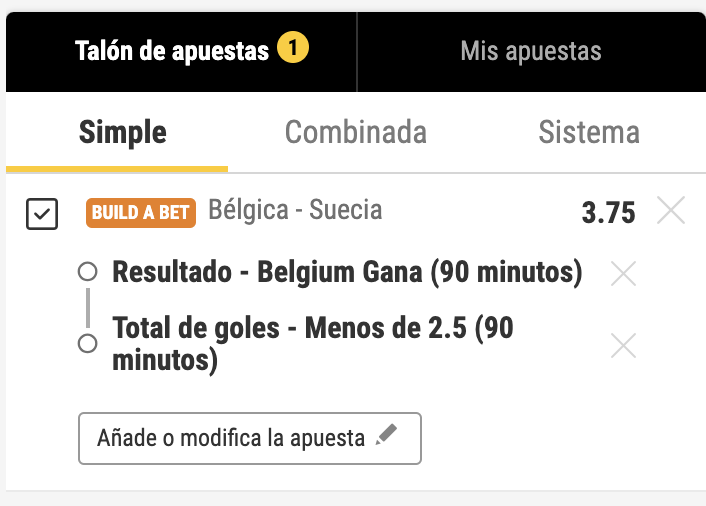
Task: Open the Talón de apuestas tab
Action: 172,50
